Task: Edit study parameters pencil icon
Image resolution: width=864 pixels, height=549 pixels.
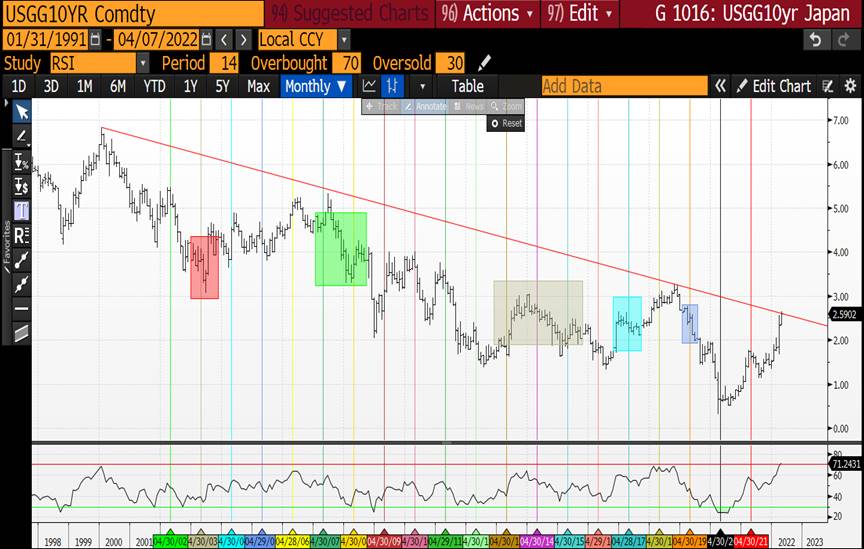Action: [484, 63]
